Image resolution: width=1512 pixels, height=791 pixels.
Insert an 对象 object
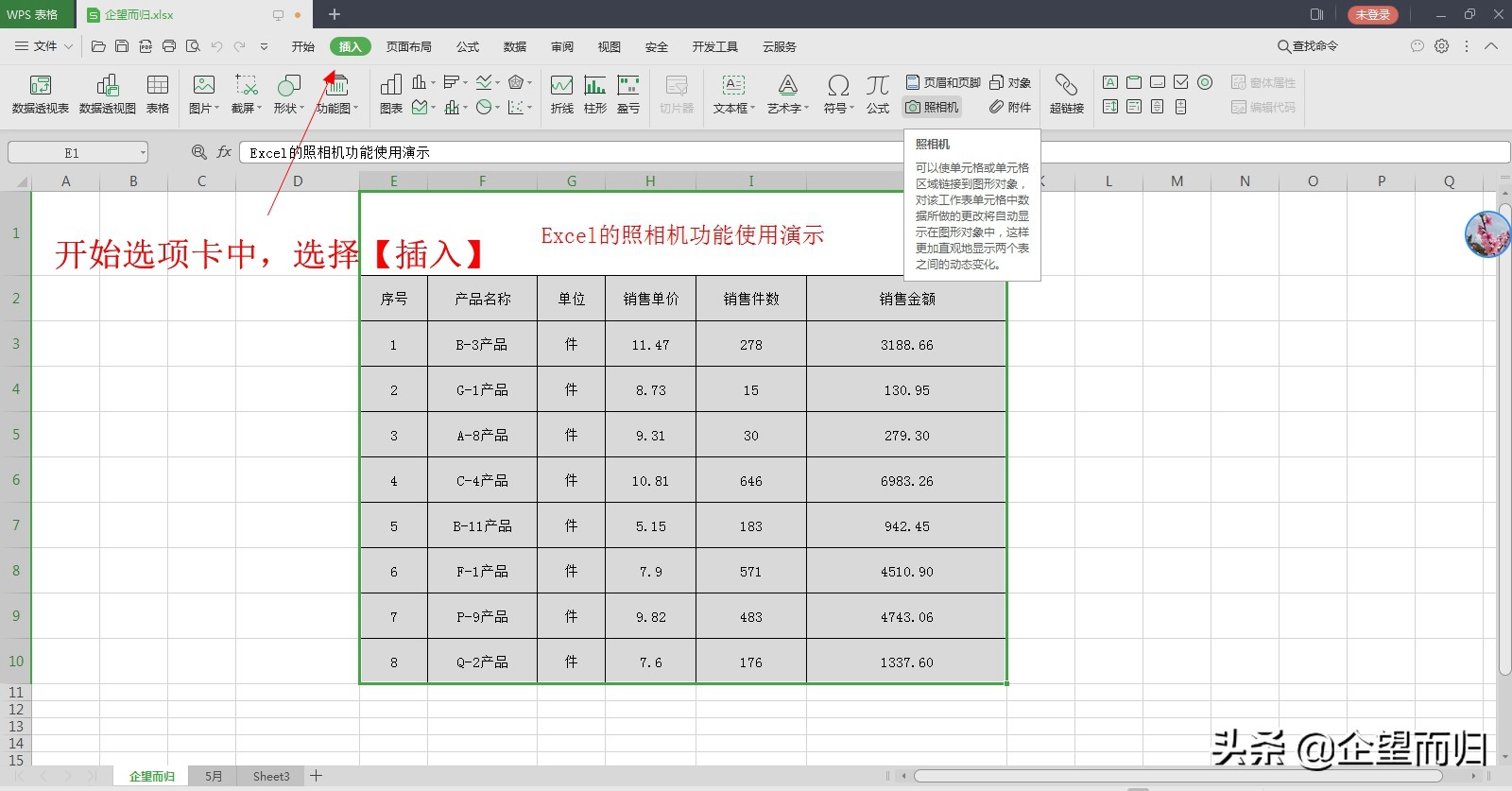[x=1010, y=83]
